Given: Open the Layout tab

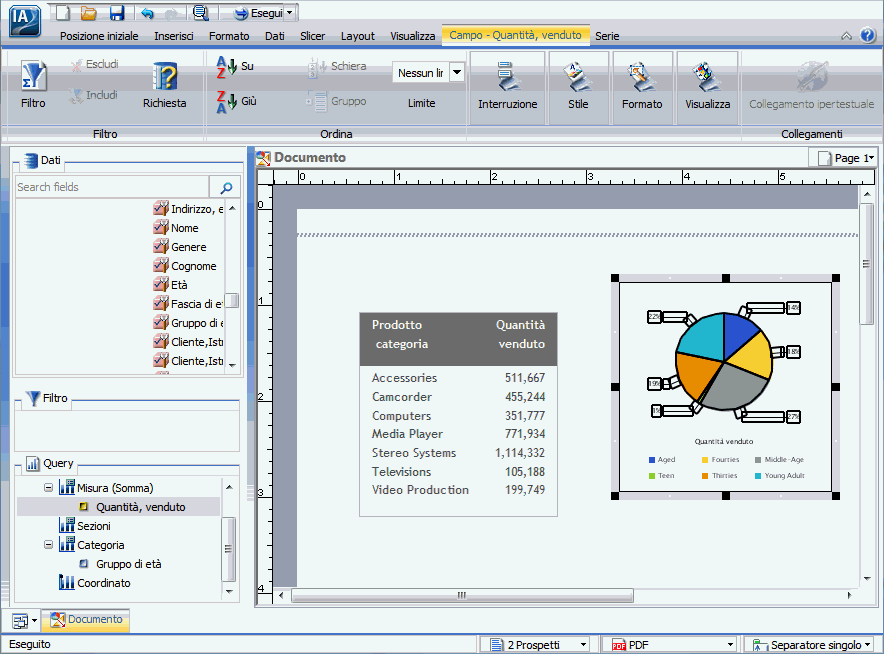Looking at the screenshot, I should coord(357,36).
